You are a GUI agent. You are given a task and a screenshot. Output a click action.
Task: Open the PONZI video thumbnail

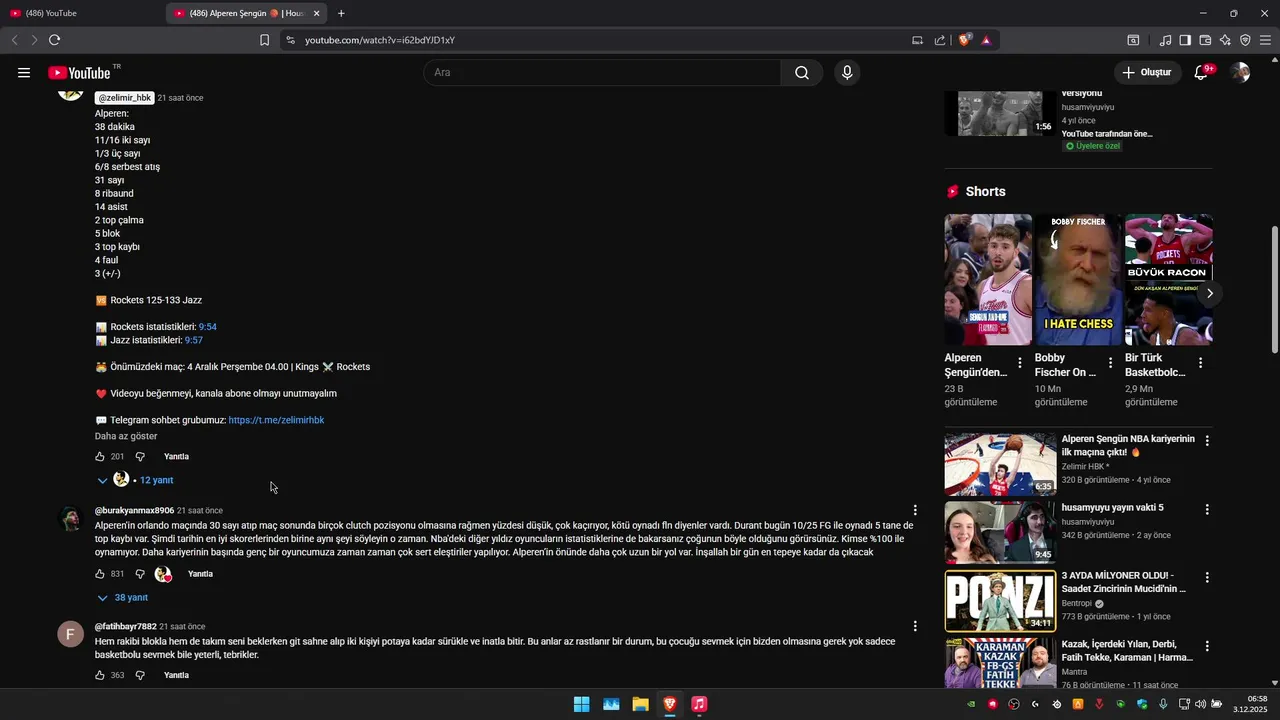pyautogui.click(x=1000, y=600)
